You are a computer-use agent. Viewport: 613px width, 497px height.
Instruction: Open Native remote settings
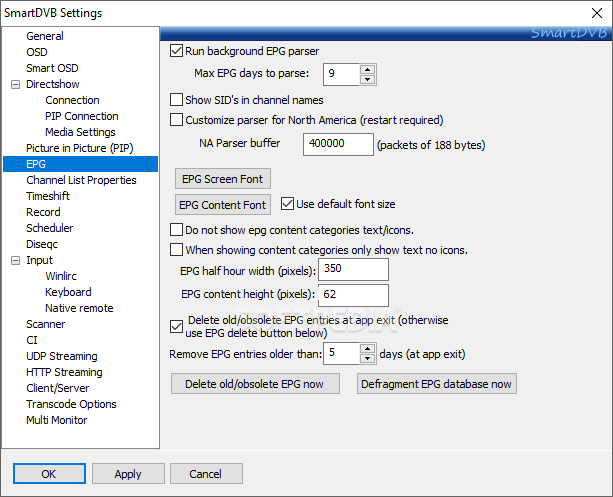tap(79, 308)
